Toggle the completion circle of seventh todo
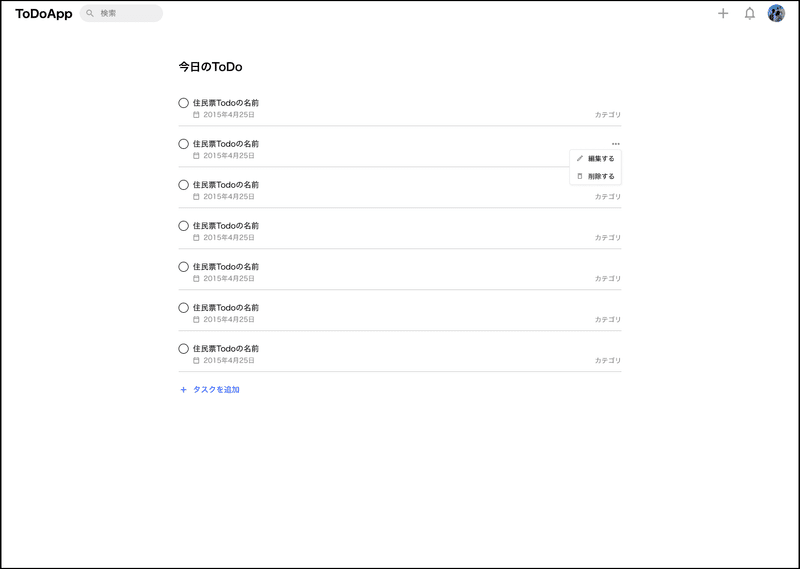 click(184, 349)
